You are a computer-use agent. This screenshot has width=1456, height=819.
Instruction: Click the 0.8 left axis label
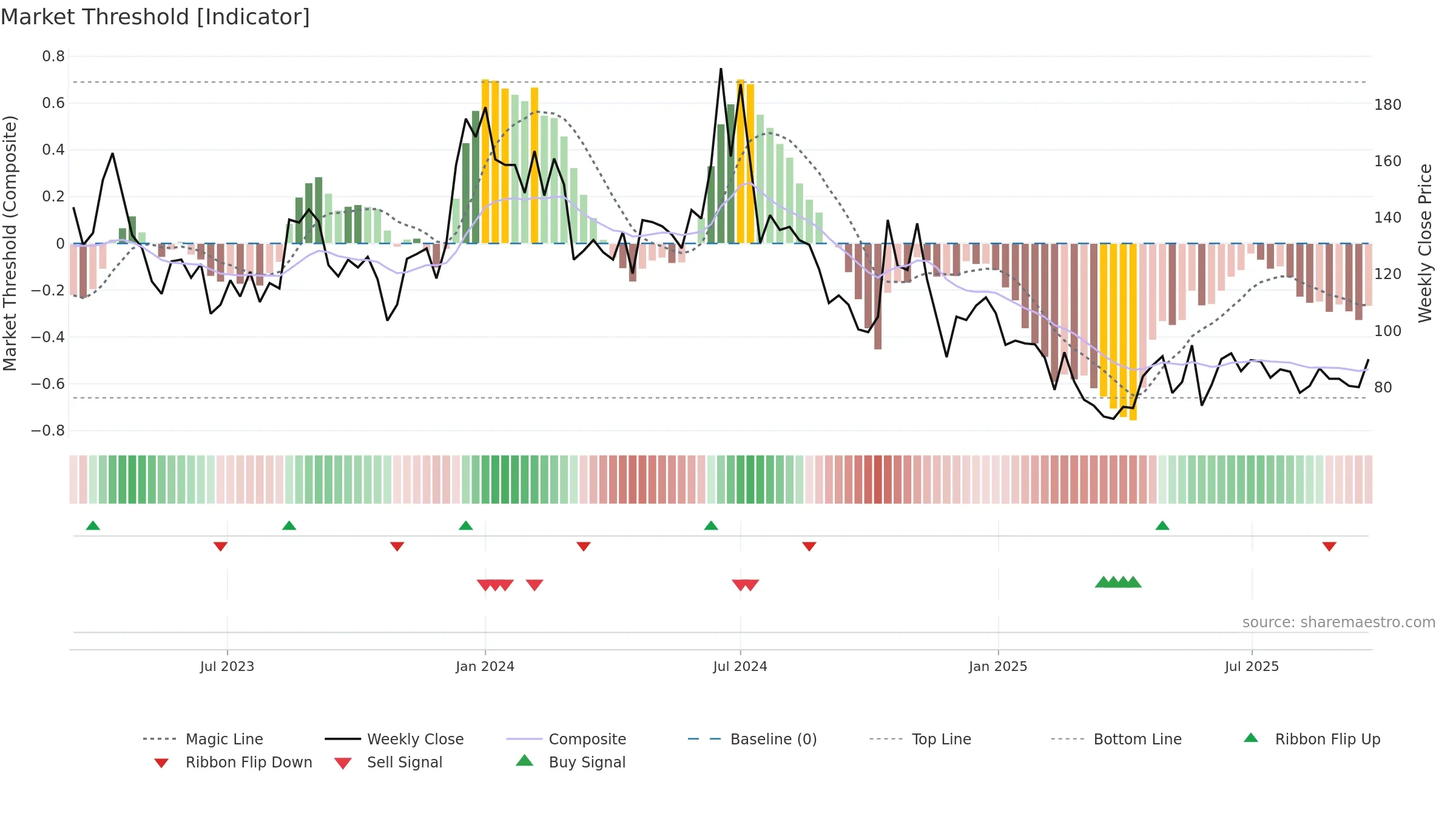[x=53, y=56]
